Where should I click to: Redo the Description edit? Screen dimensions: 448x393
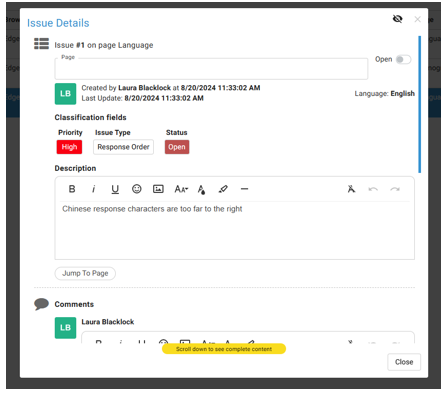395,189
